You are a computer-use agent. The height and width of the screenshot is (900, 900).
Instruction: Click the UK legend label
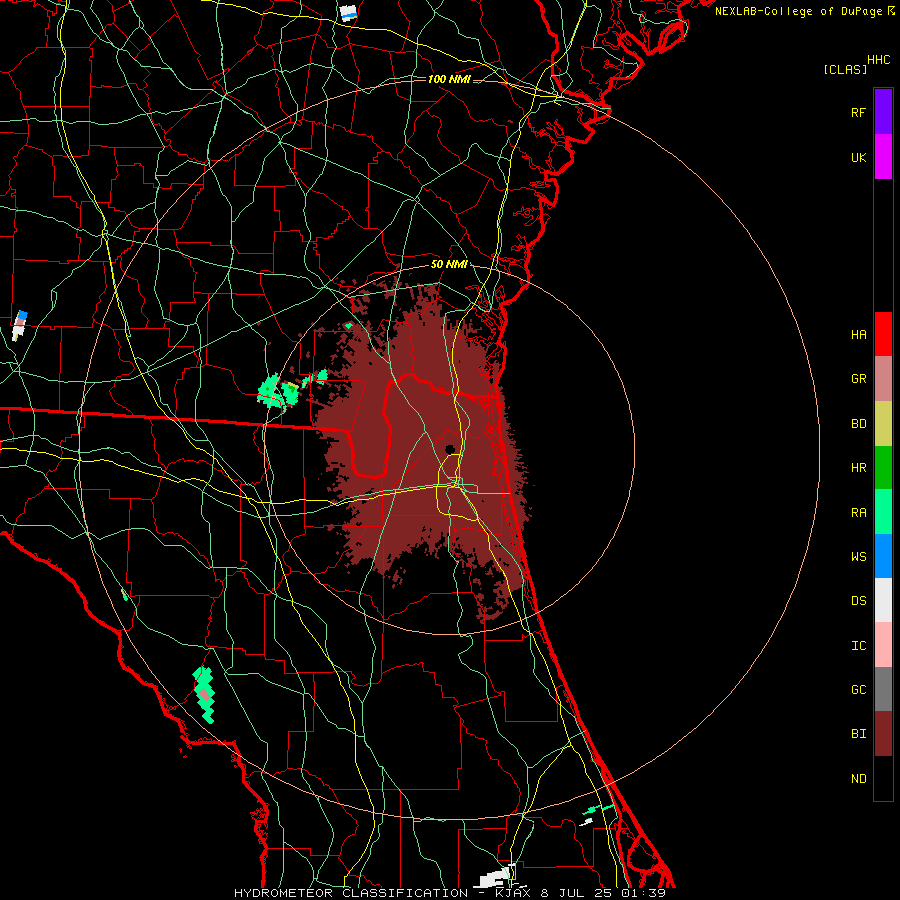pos(858,157)
